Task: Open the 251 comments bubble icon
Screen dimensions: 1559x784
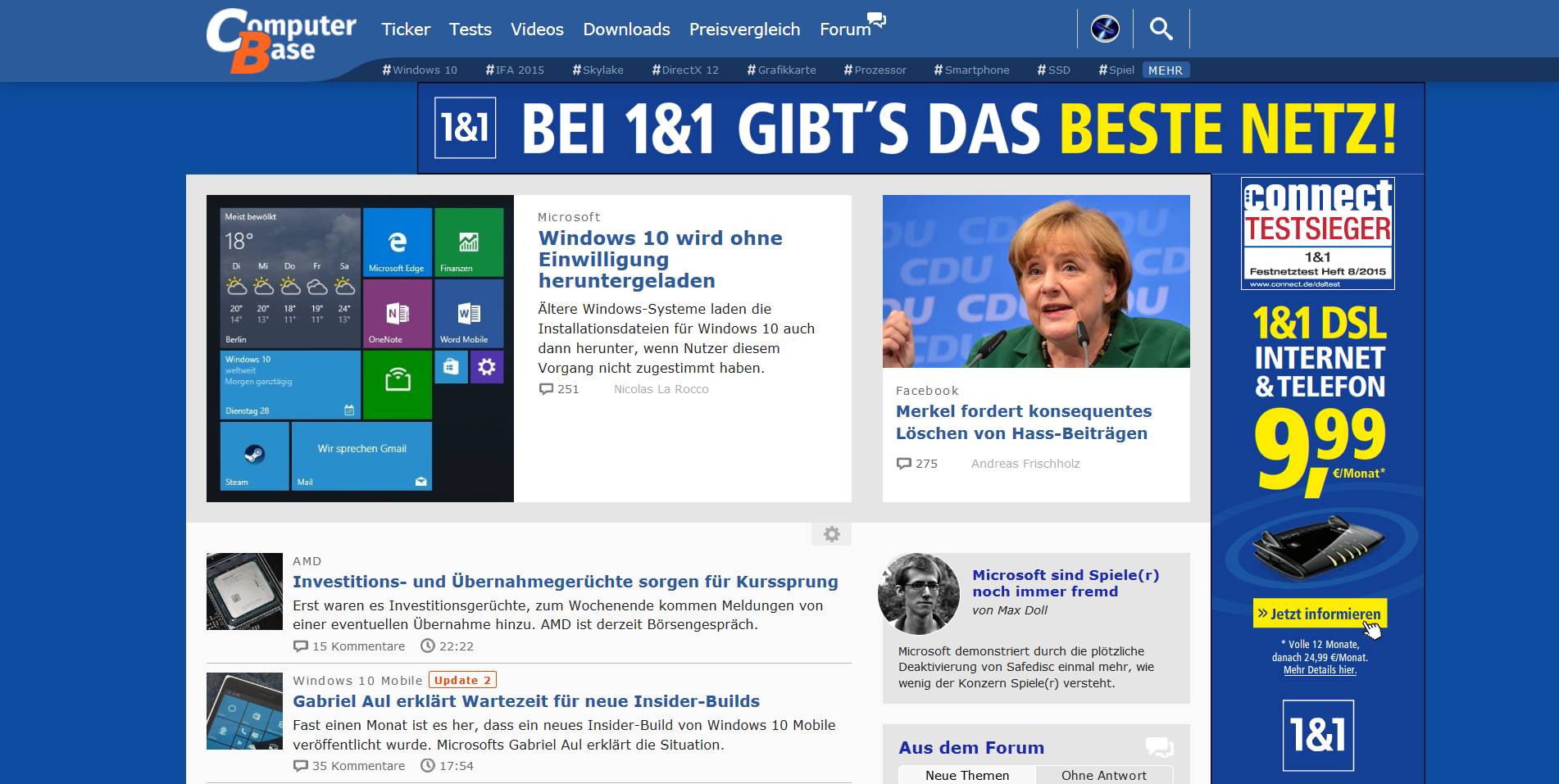Action: [546, 389]
